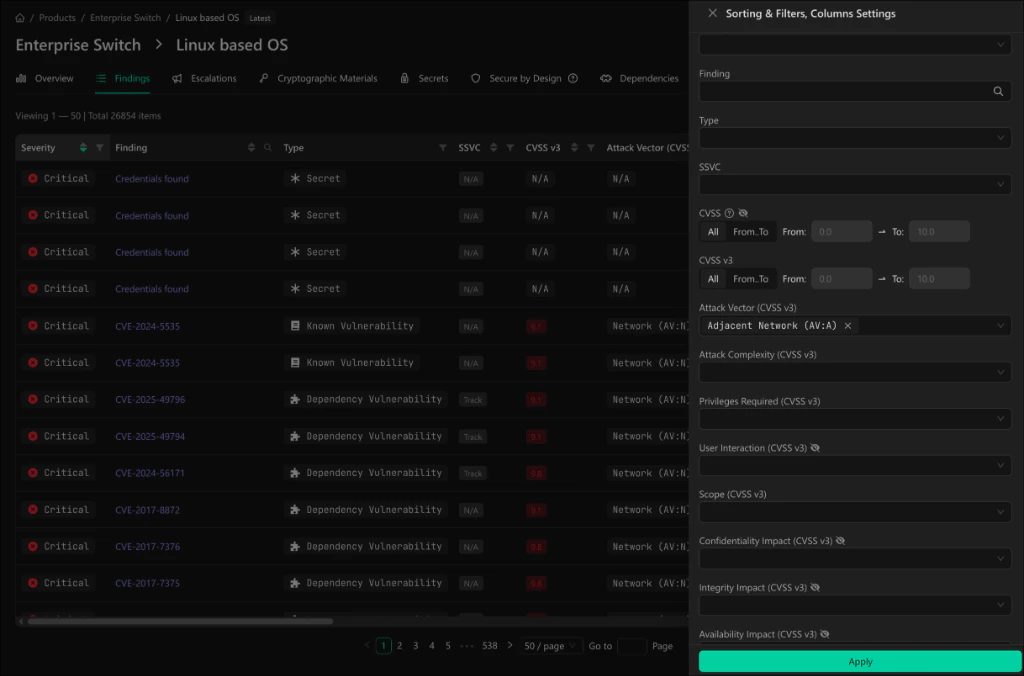Open the CVSS v3 column filter funnel
This screenshot has height=676, width=1024.
[x=591, y=148]
